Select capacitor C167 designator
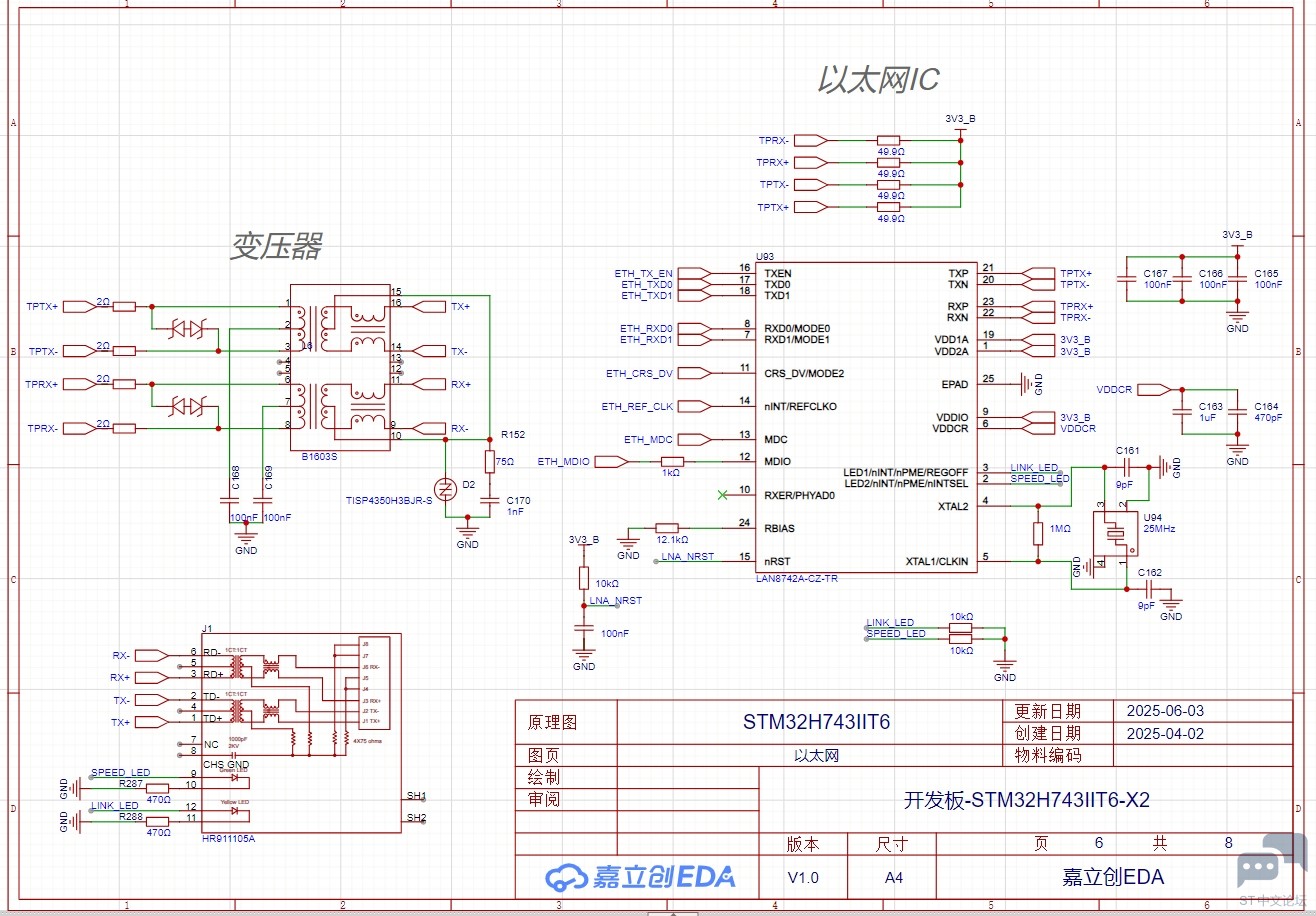The height and width of the screenshot is (916, 1316). pyautogui.click(x=1157, y=273)
